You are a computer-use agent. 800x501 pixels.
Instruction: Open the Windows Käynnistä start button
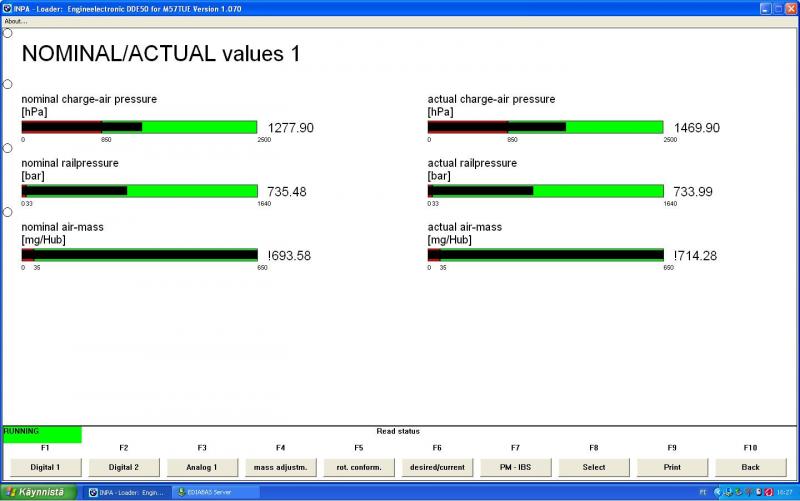pos(39,492)
